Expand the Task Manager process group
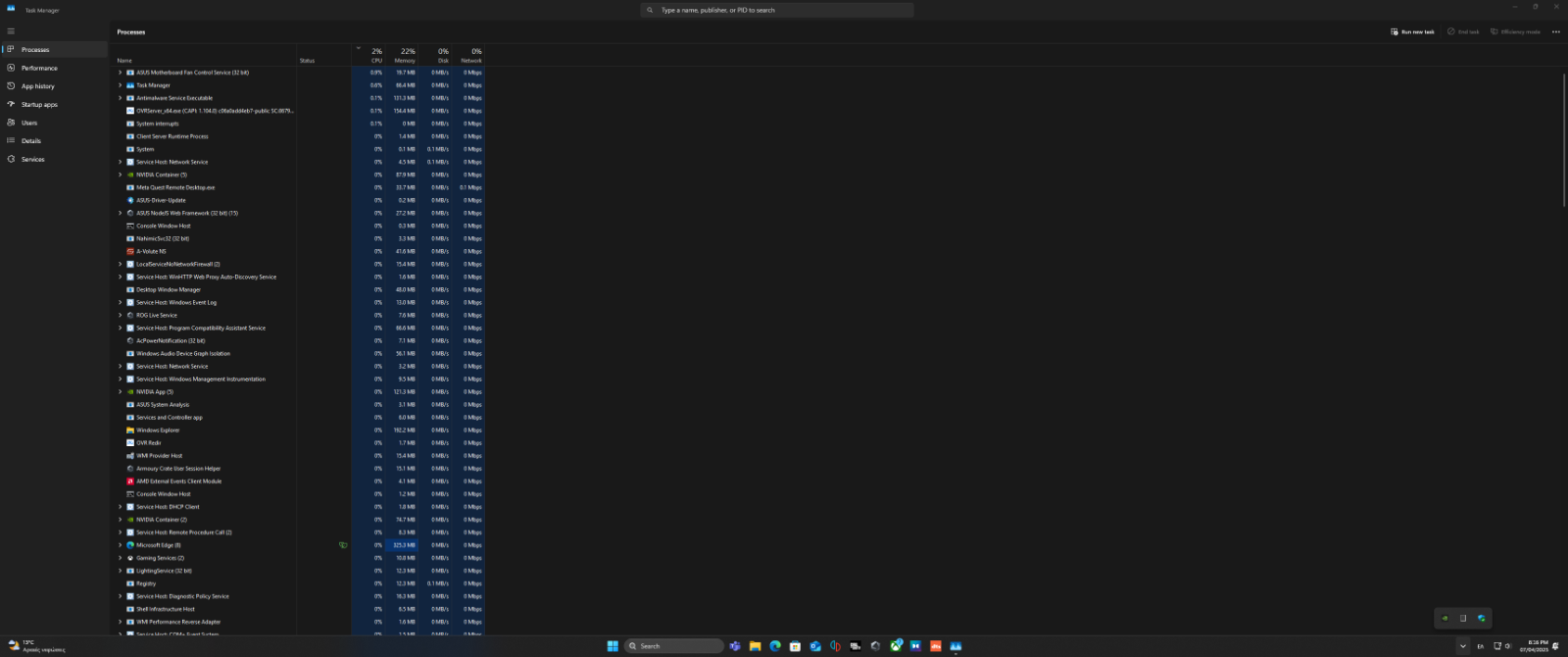Image resolution: width=1568 pixels, height=657 pixels. [x=121, y=85]
